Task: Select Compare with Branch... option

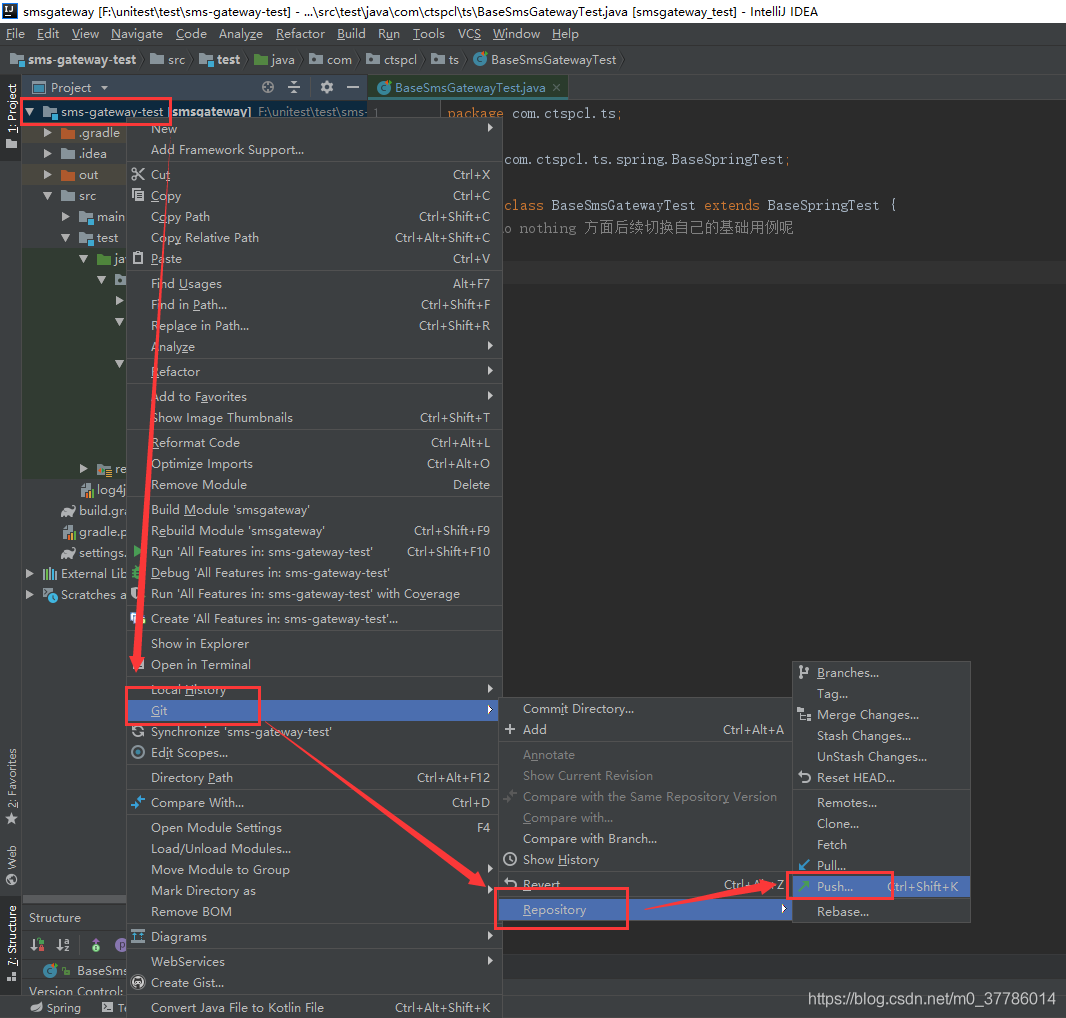Action: tap(645, 838)
